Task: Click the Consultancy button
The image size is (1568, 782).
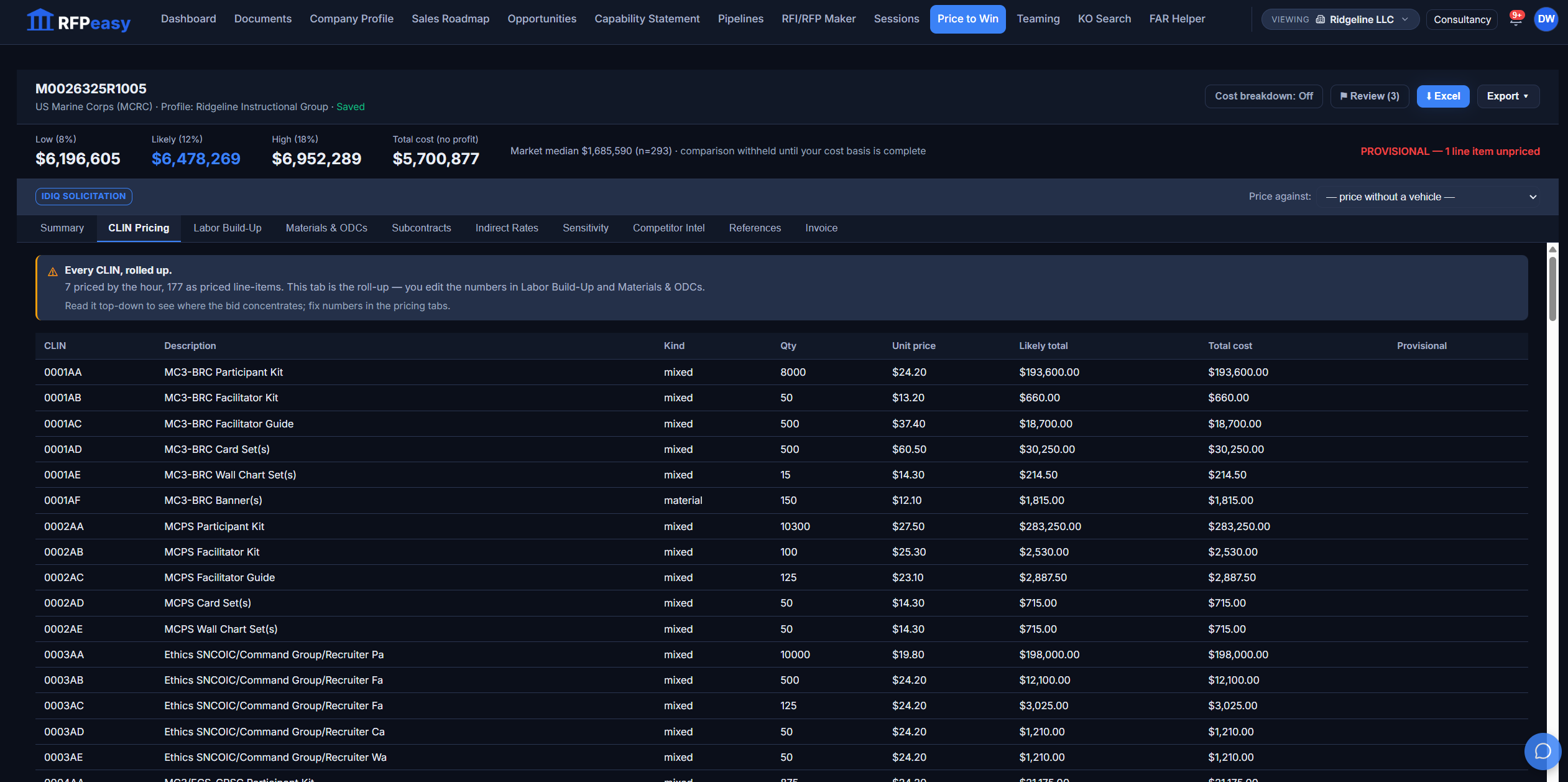Action: pos(1462,19)
